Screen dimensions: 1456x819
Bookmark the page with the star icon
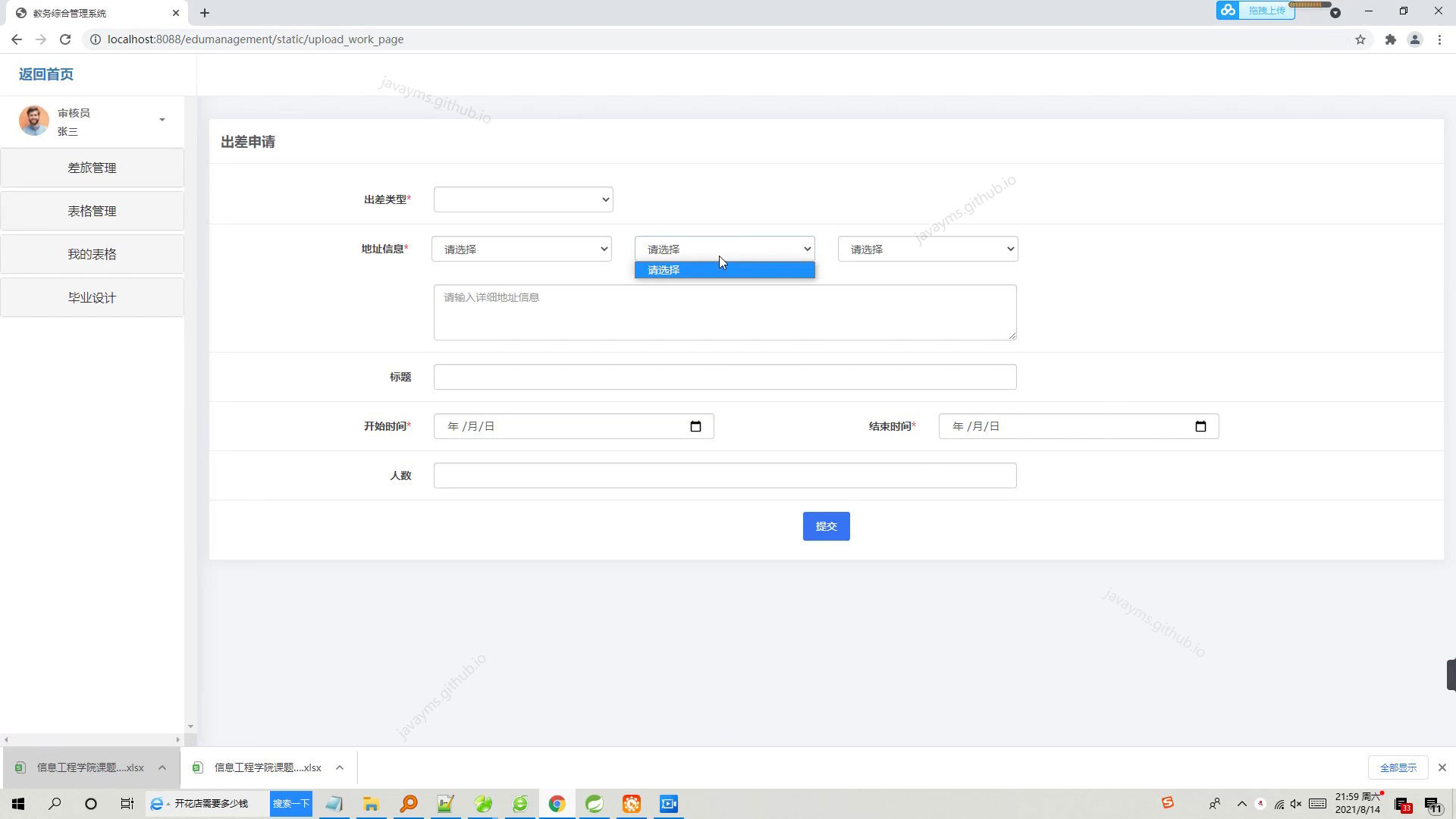(1360, 39)
